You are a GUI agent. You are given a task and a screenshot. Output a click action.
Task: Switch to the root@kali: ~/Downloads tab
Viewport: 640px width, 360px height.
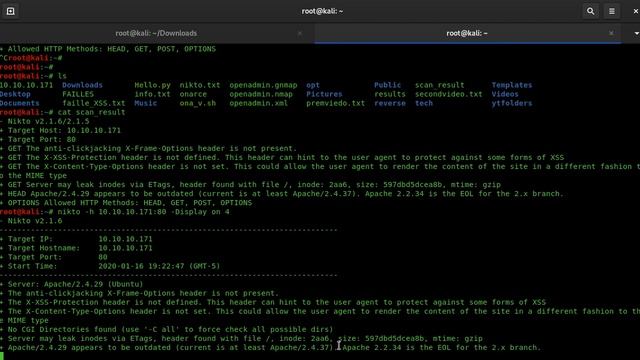point(156,33)
